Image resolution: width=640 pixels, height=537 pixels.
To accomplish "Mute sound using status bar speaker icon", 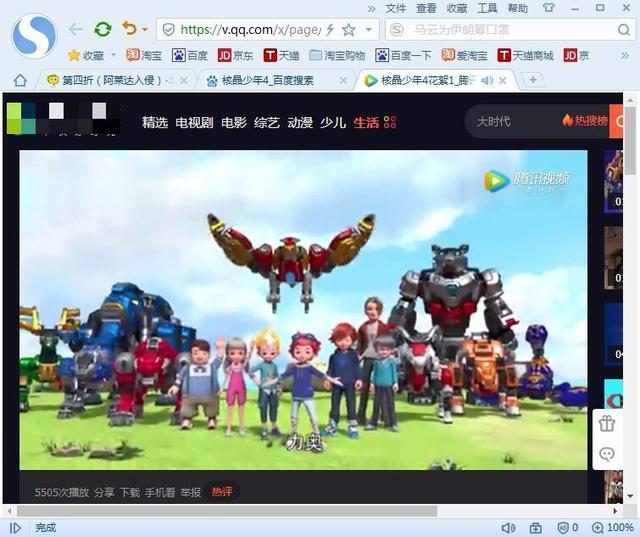I will [507, 527].
